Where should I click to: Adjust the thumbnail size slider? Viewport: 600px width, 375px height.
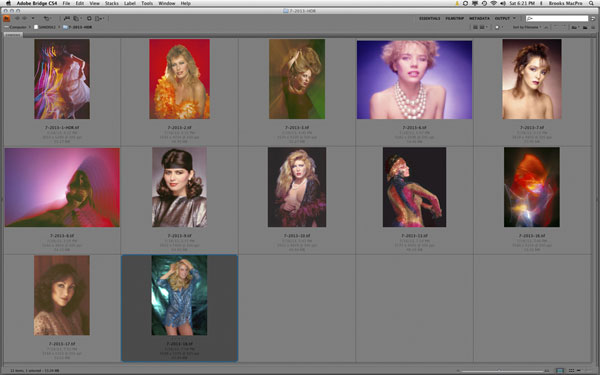pos(499,370)
